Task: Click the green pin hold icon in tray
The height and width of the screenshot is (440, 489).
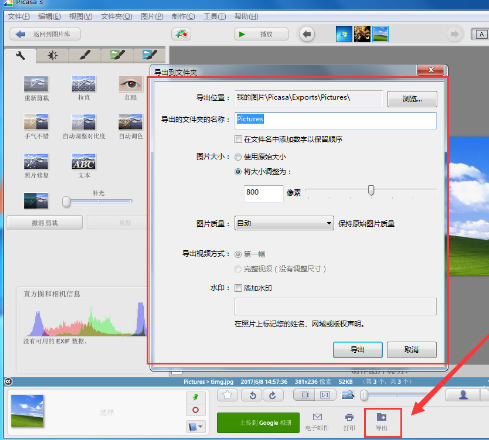Action: pyautogui.click(x=196, y=397)
